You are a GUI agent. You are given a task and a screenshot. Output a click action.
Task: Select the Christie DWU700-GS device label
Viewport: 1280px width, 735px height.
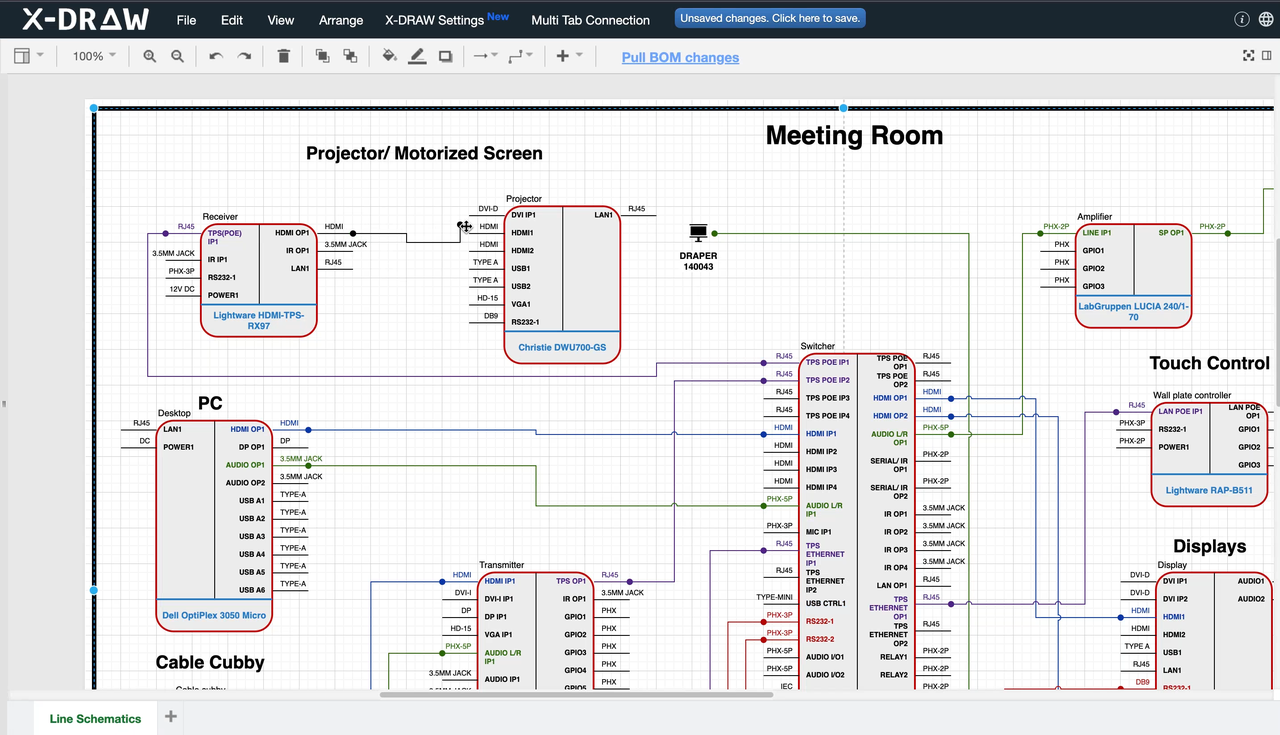tap(562, 348)
